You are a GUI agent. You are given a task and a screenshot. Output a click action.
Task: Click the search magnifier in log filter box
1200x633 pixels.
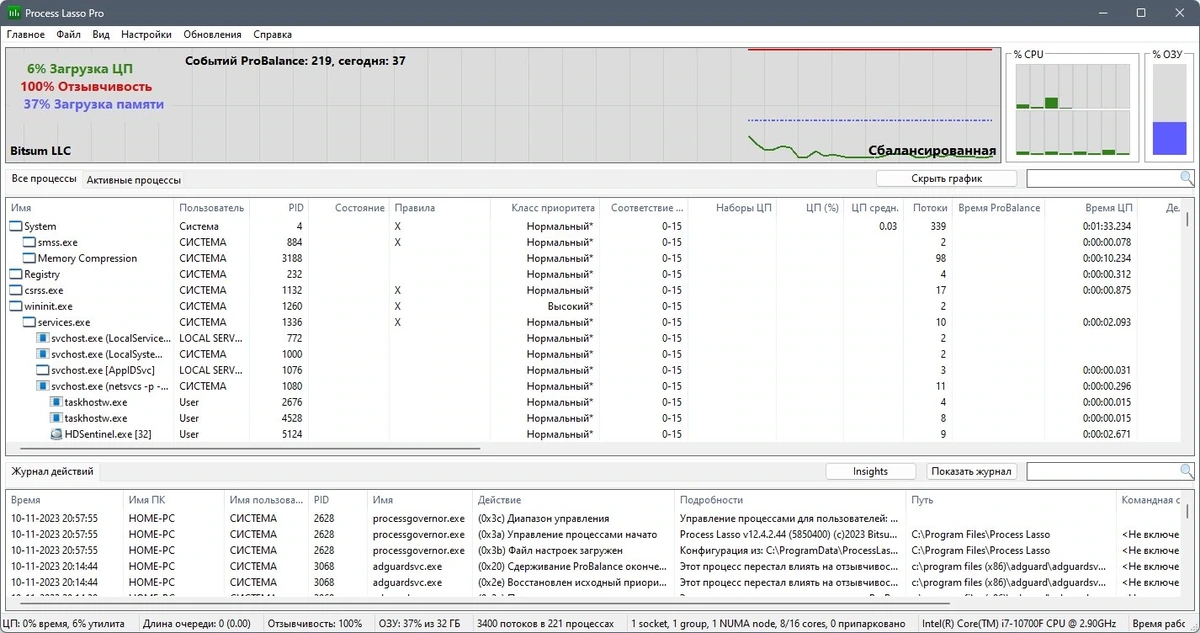(1186, 471)
